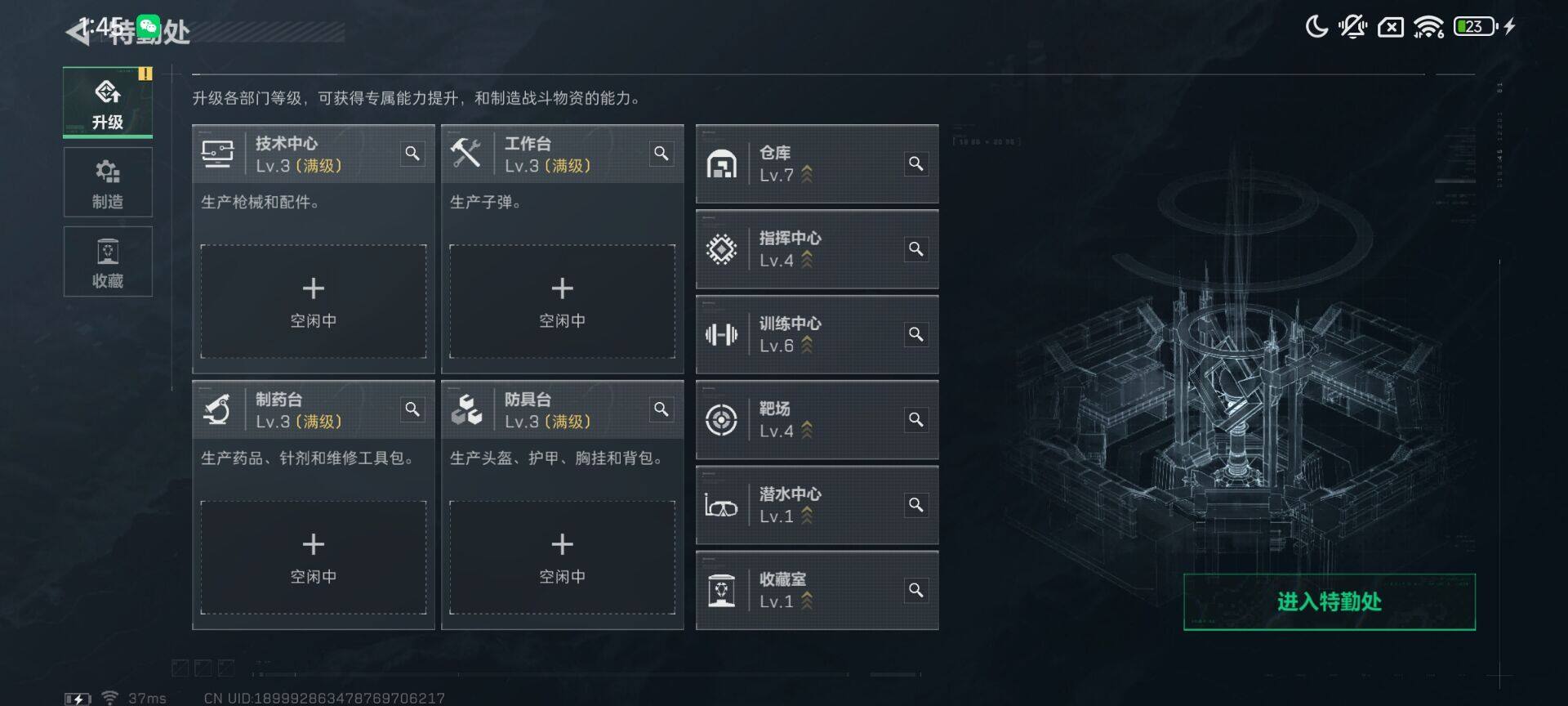Viewport: 1568px width, 706px height.
Task: Switch to the 制造 tab
Action: pos(108,182)
